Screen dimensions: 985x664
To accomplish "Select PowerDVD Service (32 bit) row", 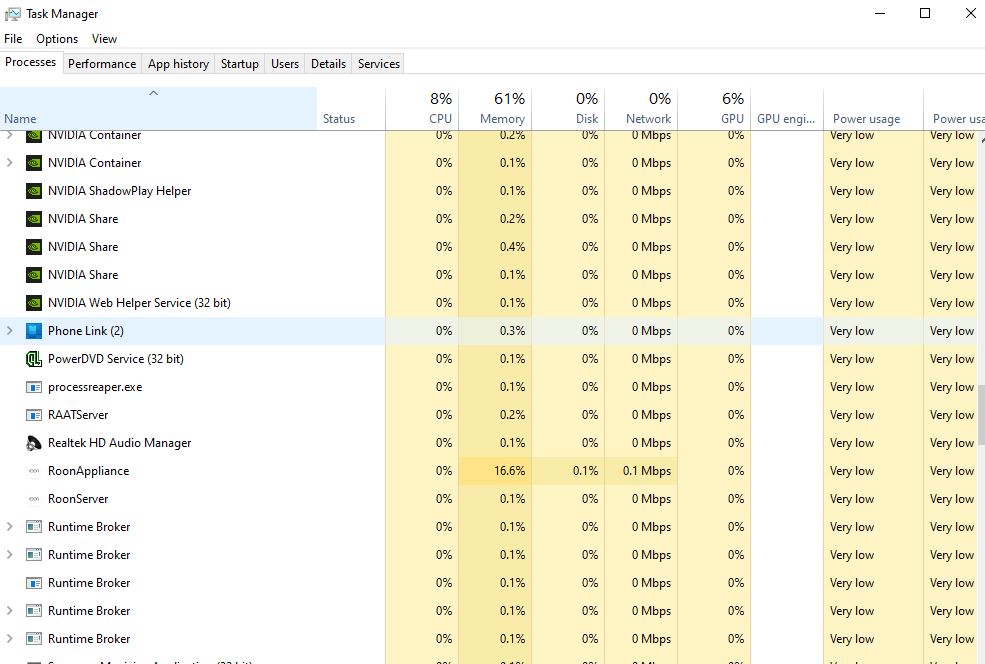I will (489, 359).
